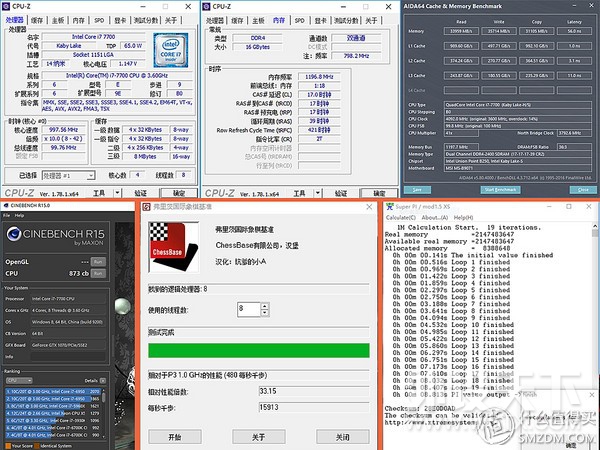The height and width of the screenshot is (450, 600).
Task: Run the CPU test in Cinebench
Action: point(98,274)
